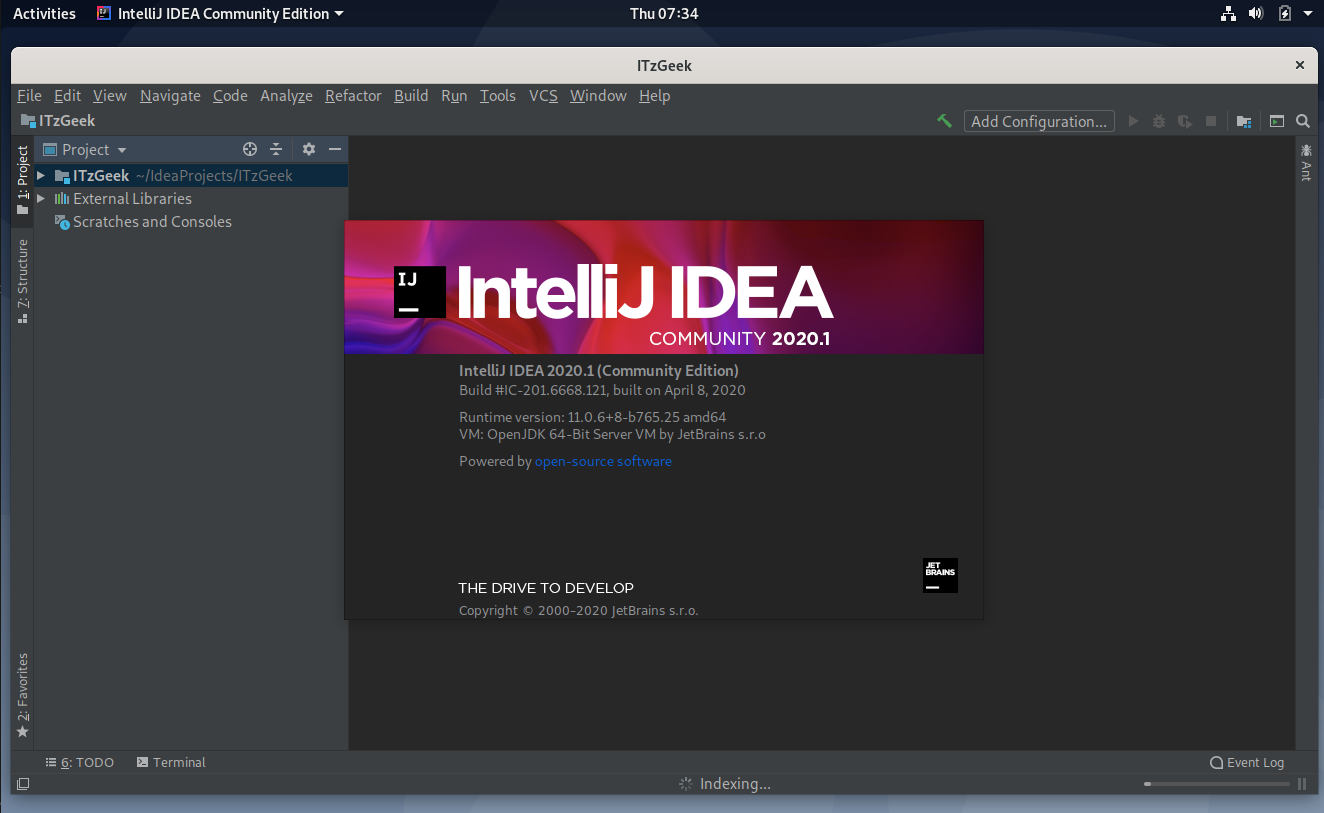Open the Refactor menu
The height and width of the screenshot is (813, 1324).
[353, 96]
